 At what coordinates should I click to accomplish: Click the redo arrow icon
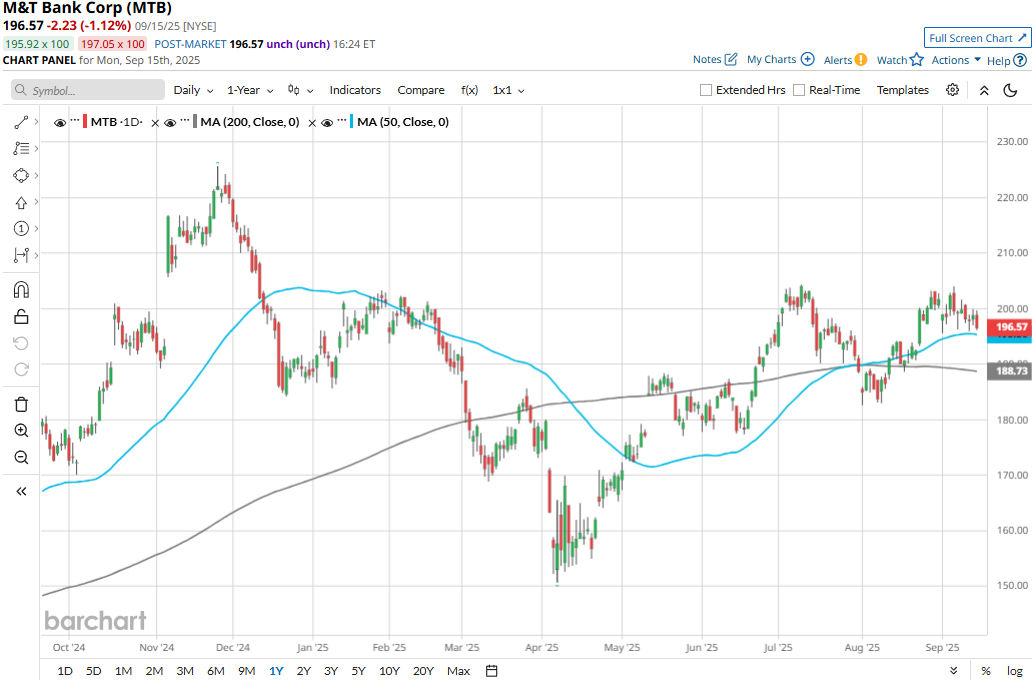[21, 370]
